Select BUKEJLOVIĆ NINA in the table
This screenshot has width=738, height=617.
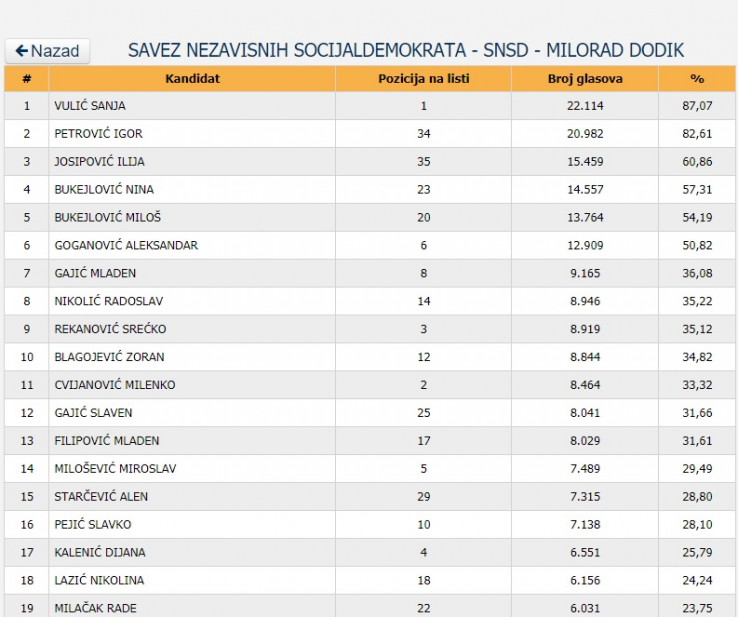[104, 190]
